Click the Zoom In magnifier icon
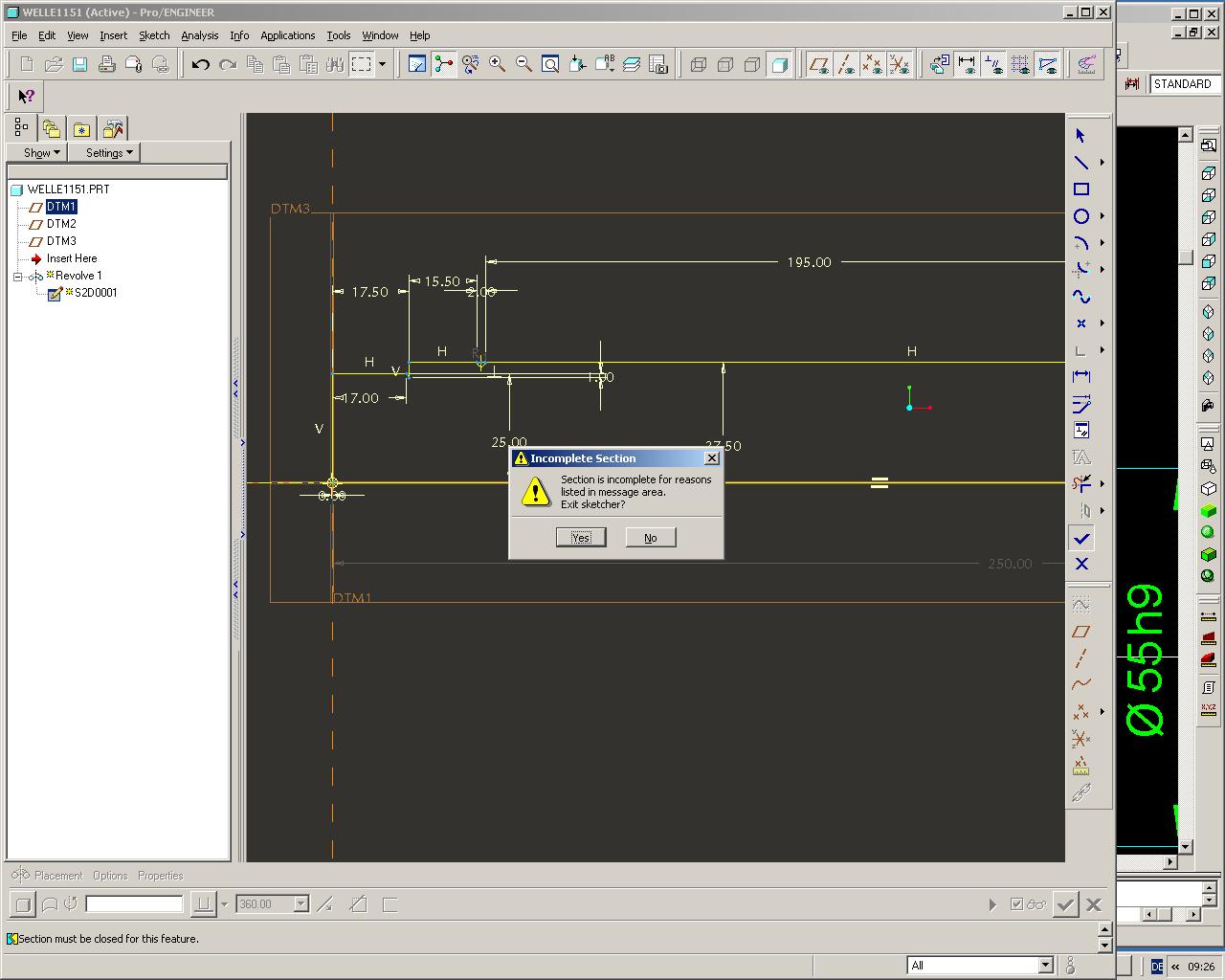Viewport: 1225px width, 980px height. coord(497,64)
